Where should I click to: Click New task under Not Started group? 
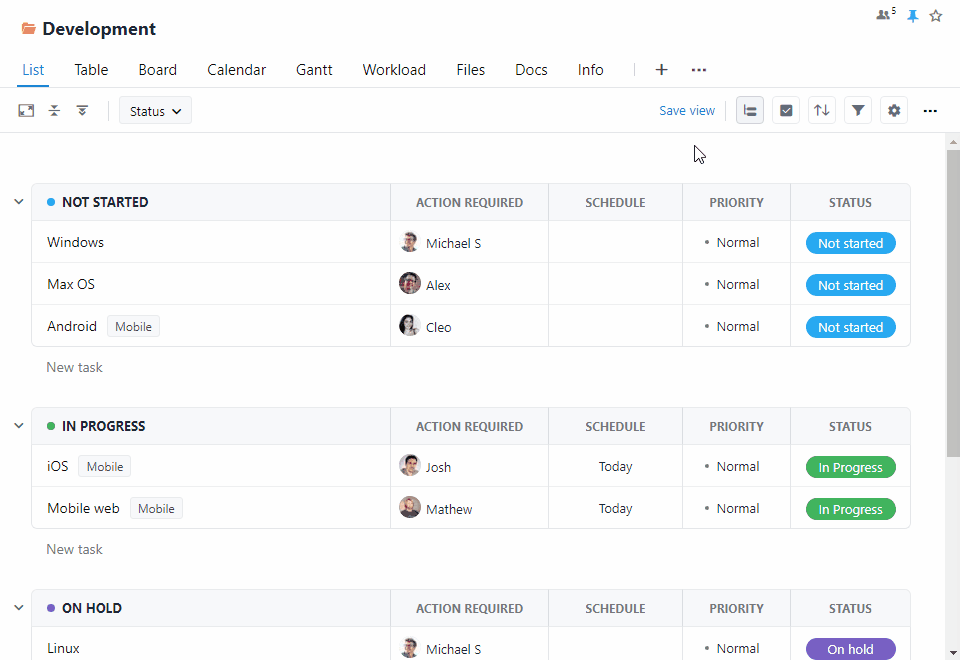pos(75,367)
